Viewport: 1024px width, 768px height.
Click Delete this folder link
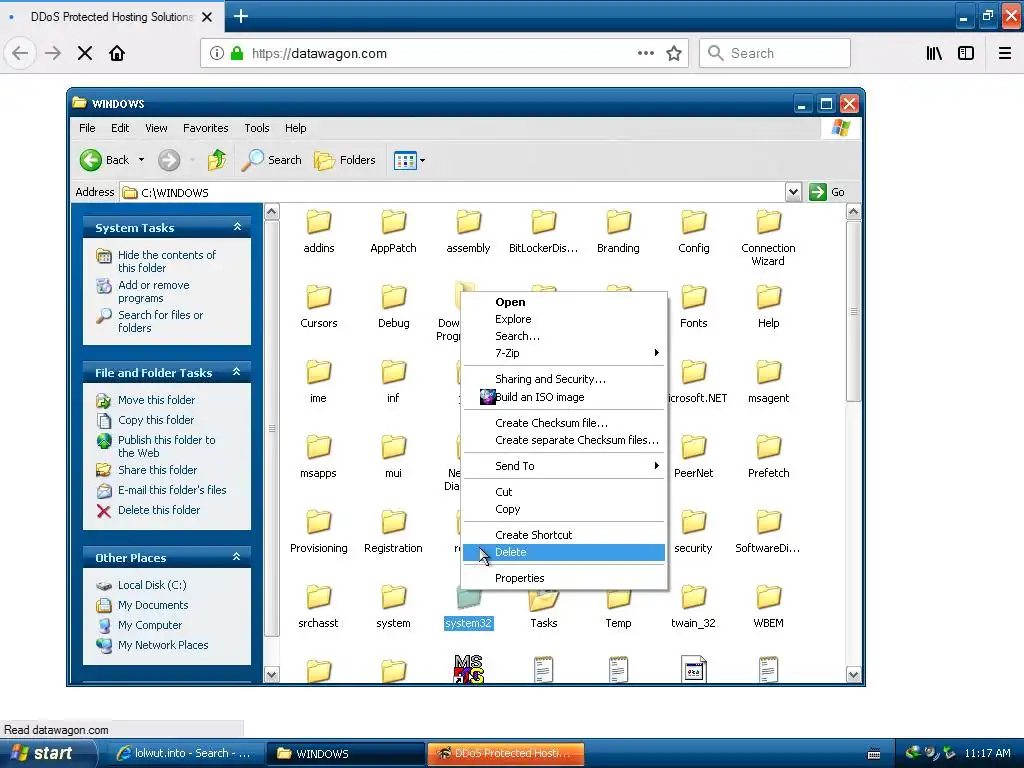pos(159,510)
